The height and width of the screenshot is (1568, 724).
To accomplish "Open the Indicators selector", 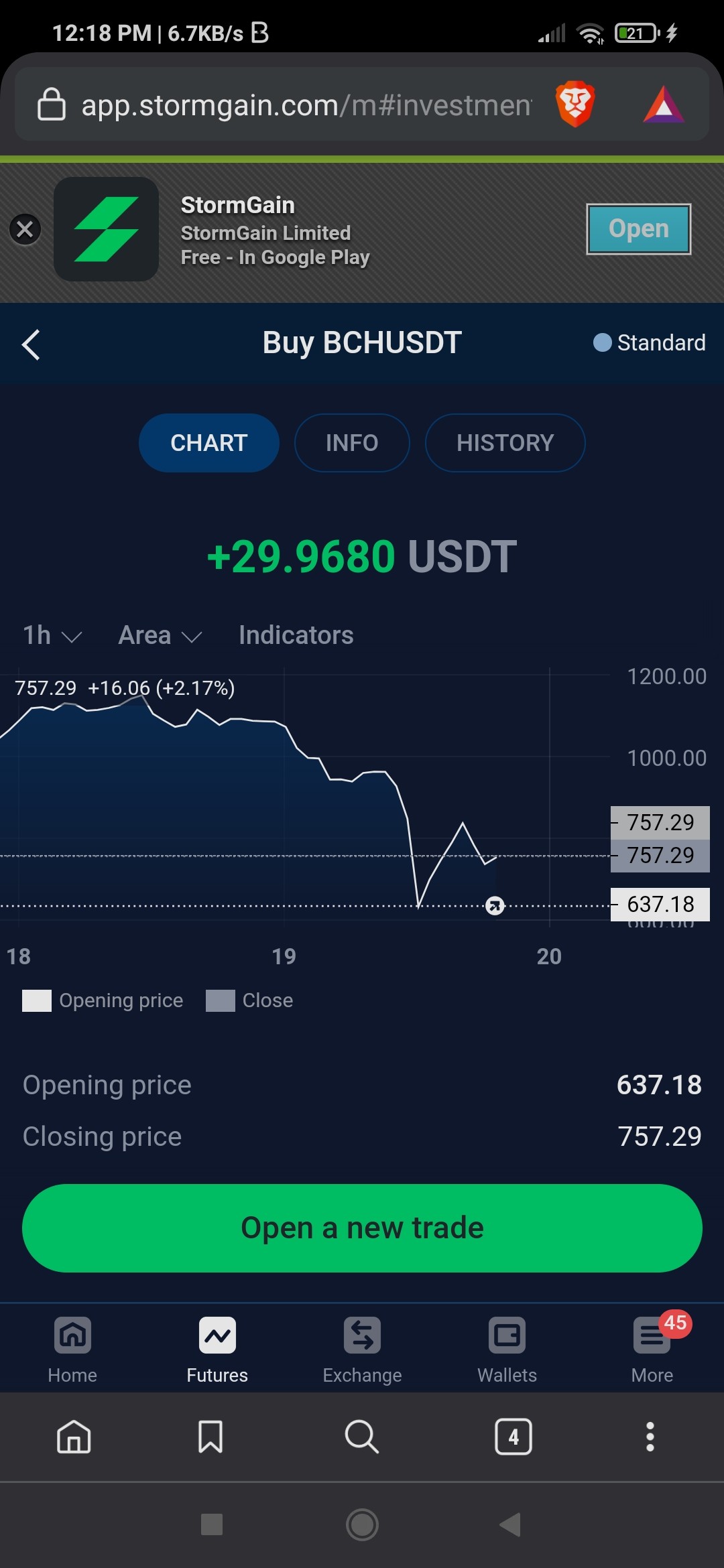I will [296, 635].
